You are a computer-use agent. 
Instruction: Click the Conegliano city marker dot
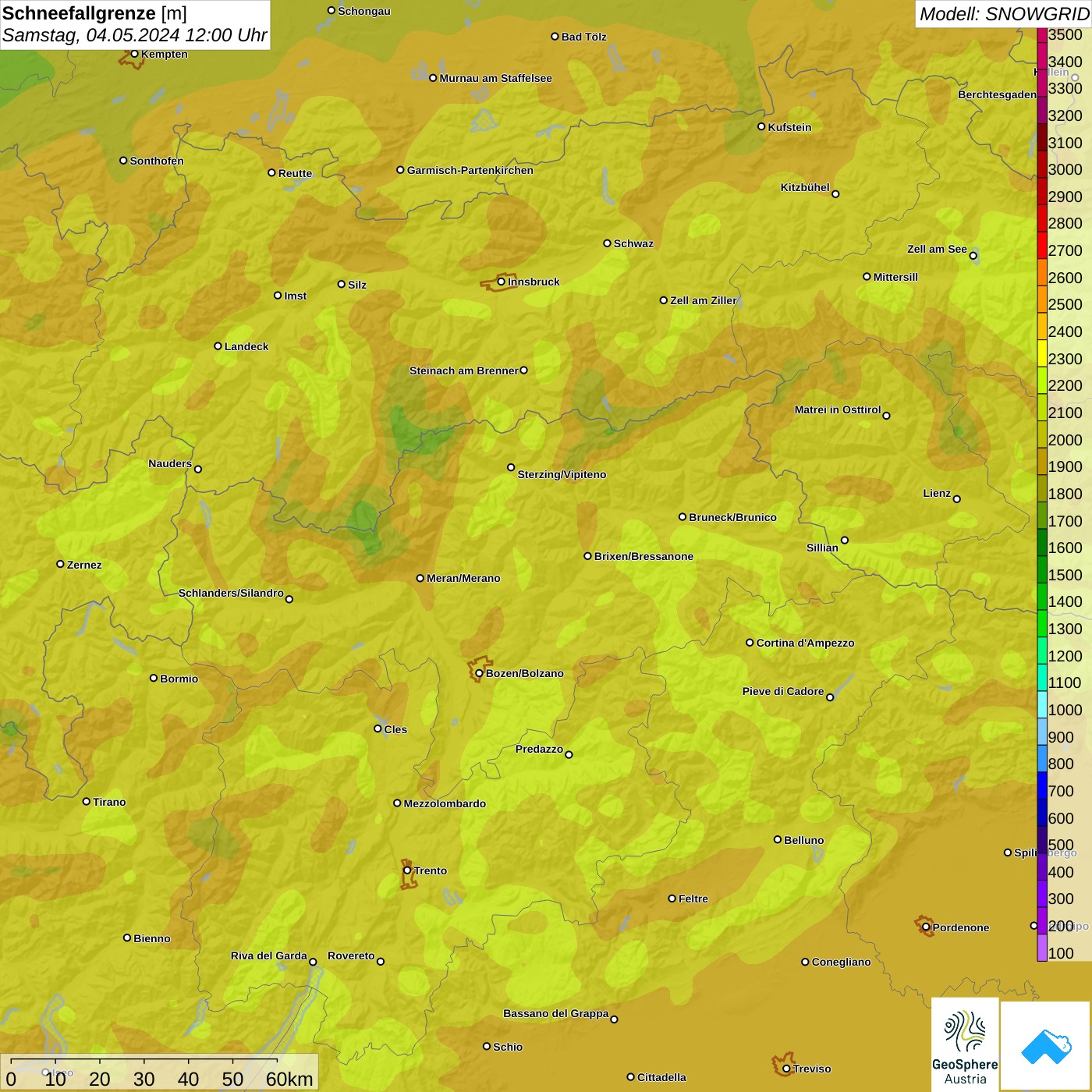click(805, 961)
